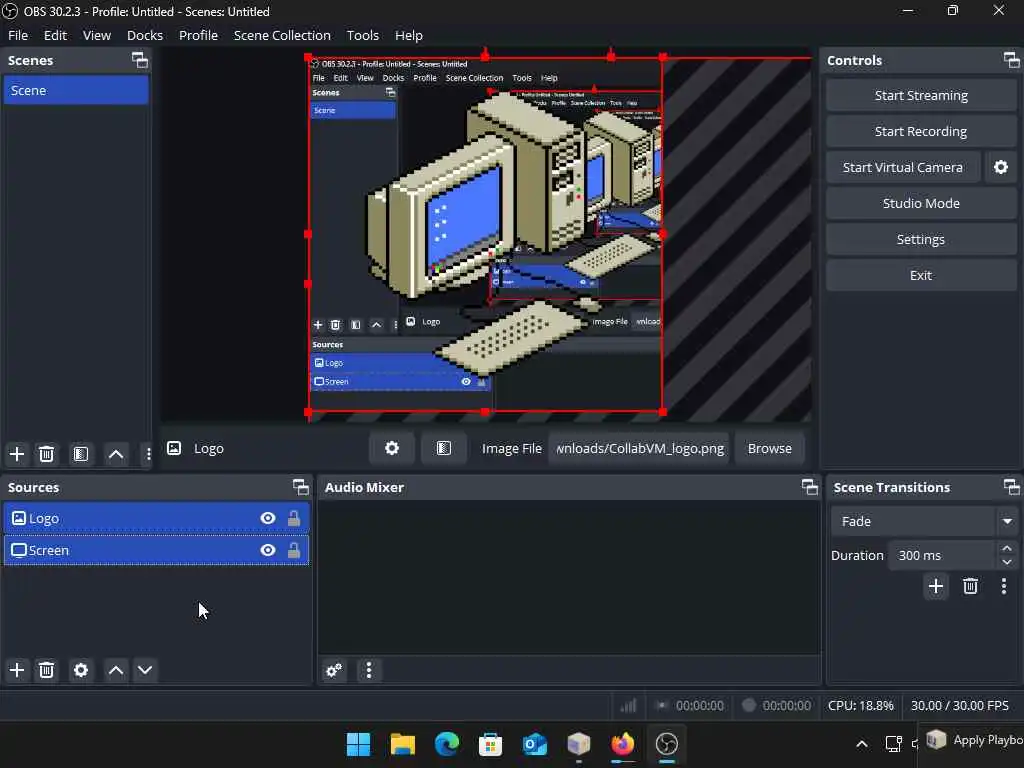Toggle visibility of Logo source
1024x768 pixels.
pos(268,518)
